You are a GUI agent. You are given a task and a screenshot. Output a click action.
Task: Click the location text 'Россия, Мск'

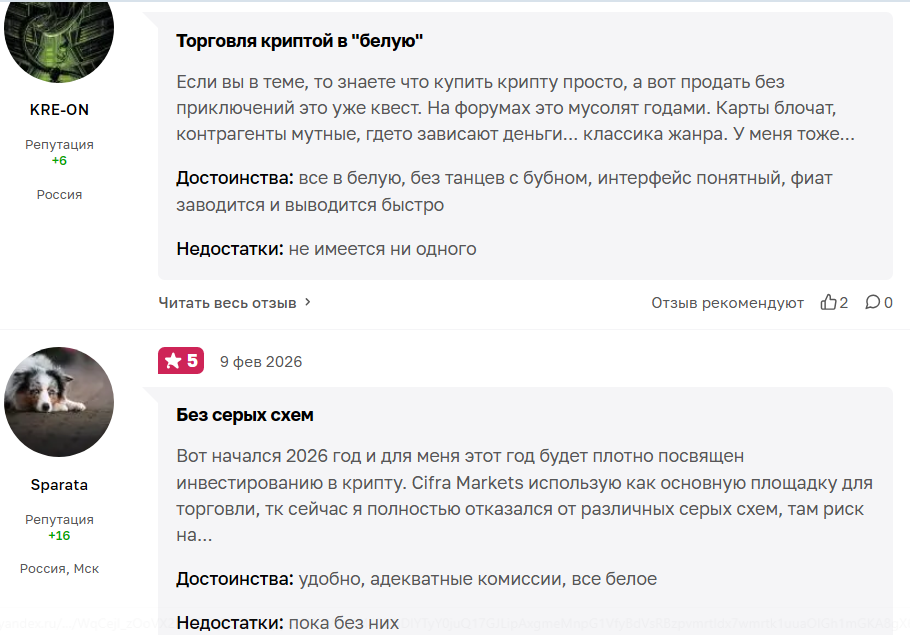(x=59, y=568)
